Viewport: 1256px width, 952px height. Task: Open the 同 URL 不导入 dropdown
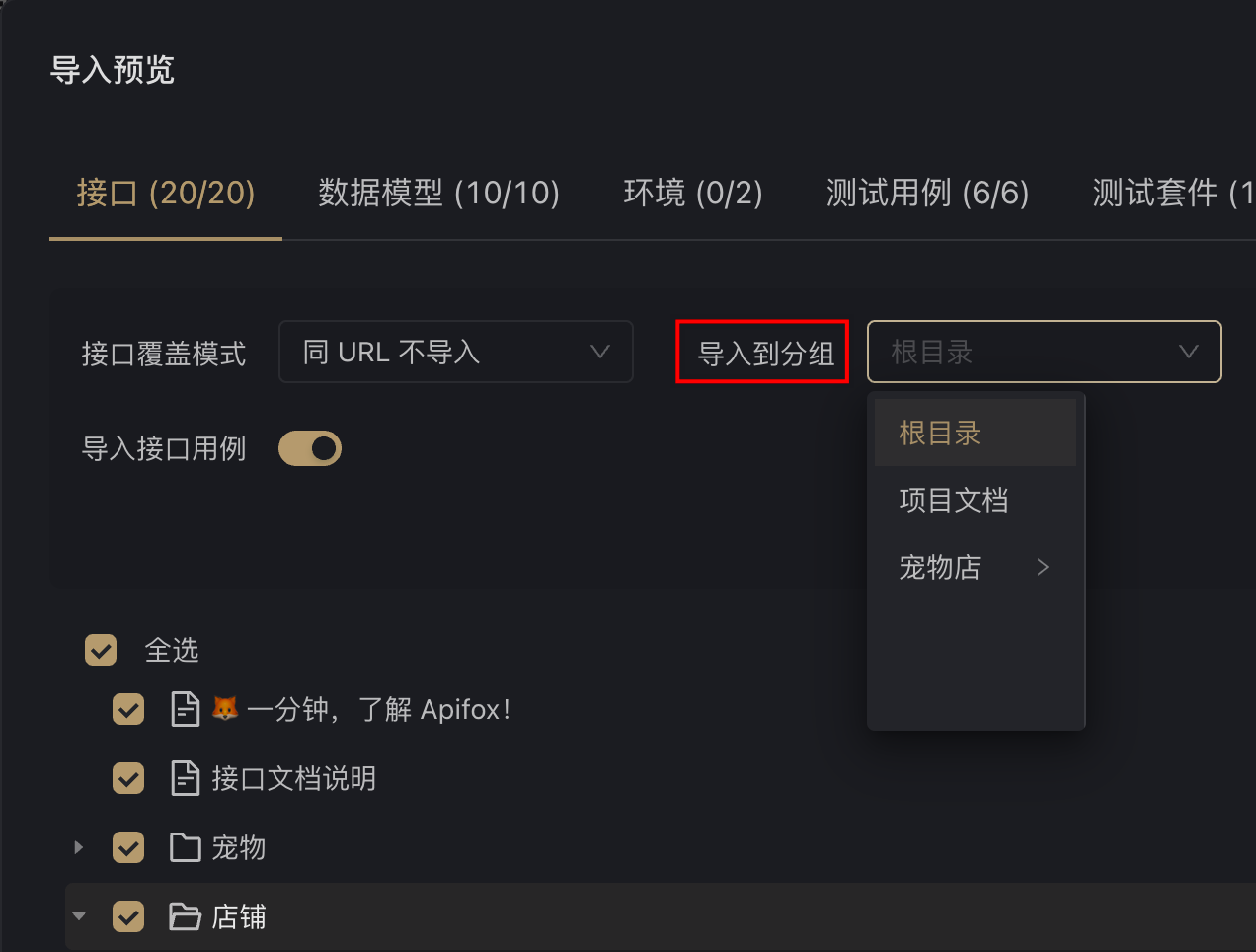click(x=456, y=352)
